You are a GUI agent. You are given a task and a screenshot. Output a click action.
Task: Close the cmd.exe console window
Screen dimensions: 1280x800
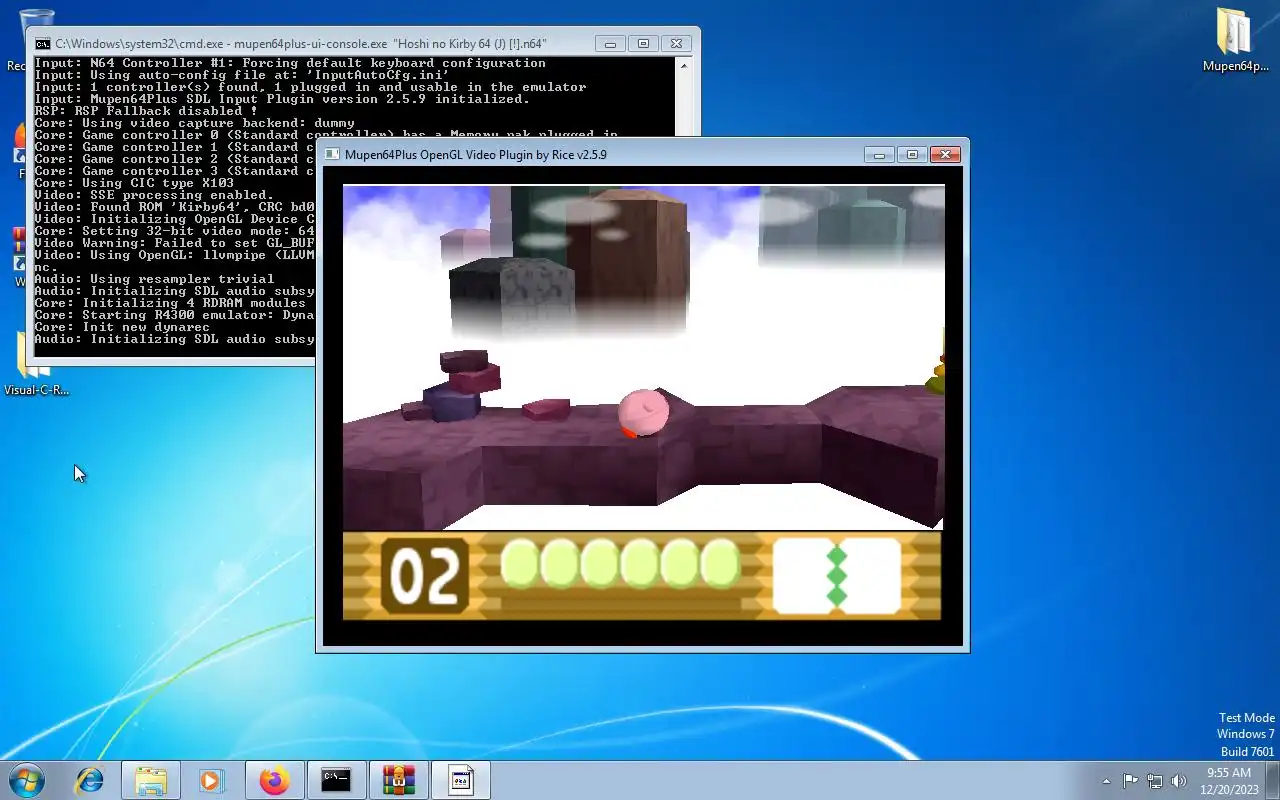pyautogui.click(x=677, y=44)
